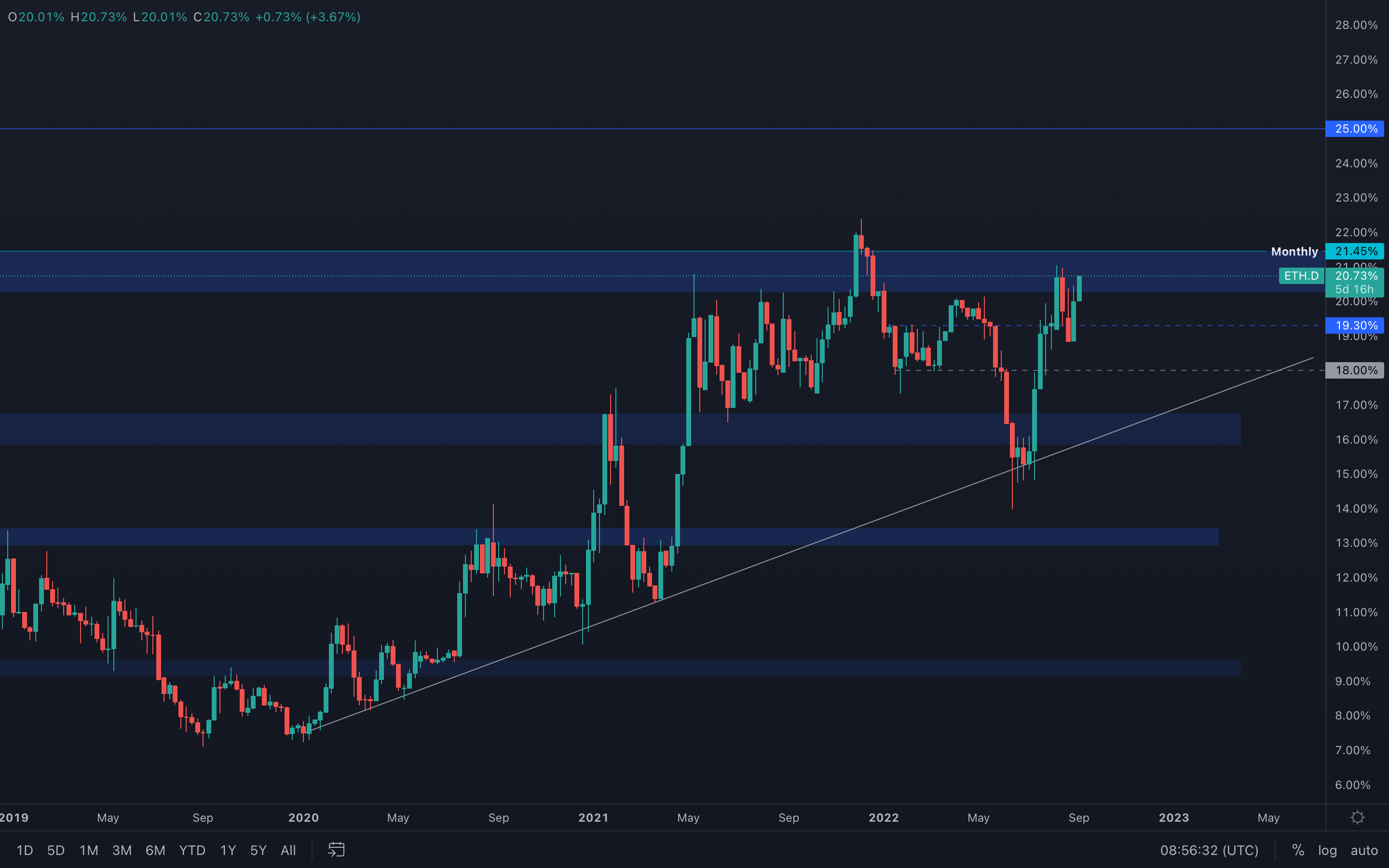Click the ETH.D symbol price label
This screenshot has width=1389, height=868.
coord(1301,275)
